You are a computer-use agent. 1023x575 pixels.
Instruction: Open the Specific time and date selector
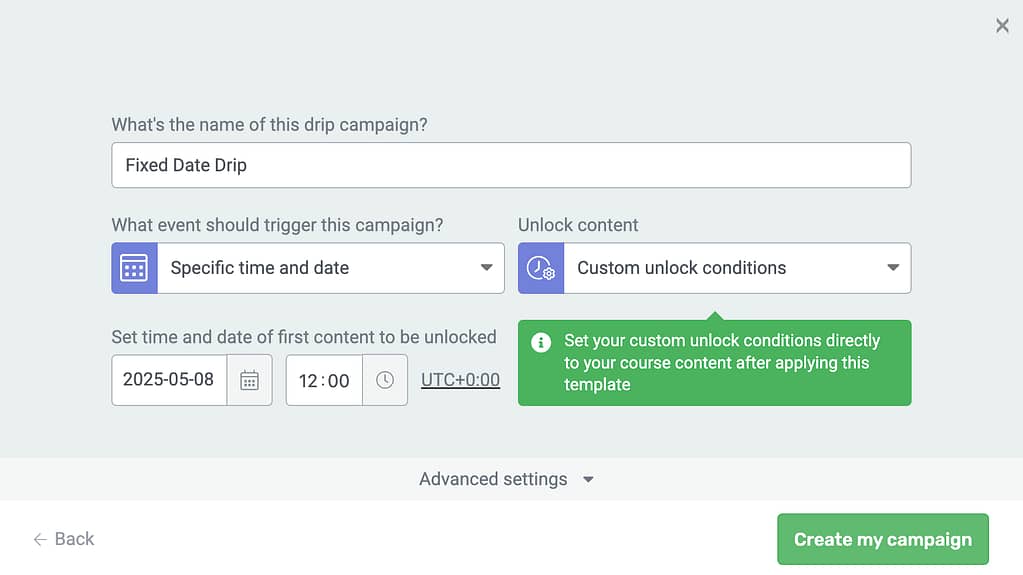308,268
